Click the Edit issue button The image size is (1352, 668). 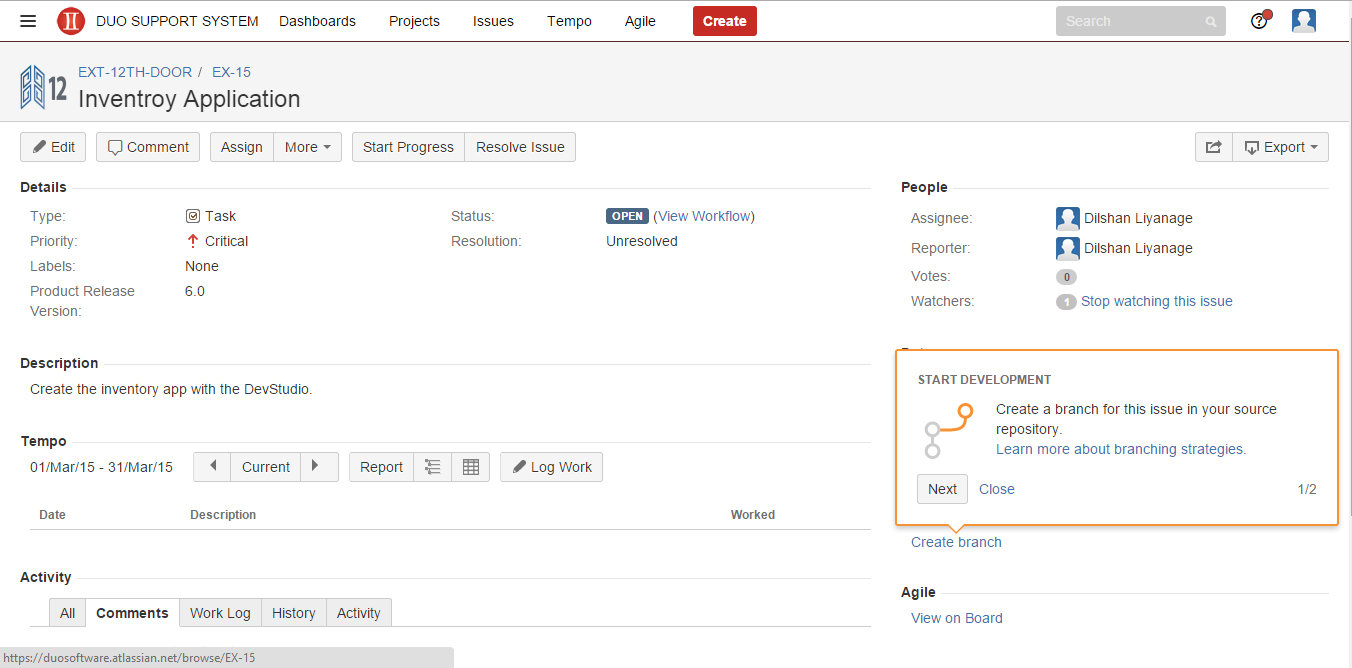[53, 147]
